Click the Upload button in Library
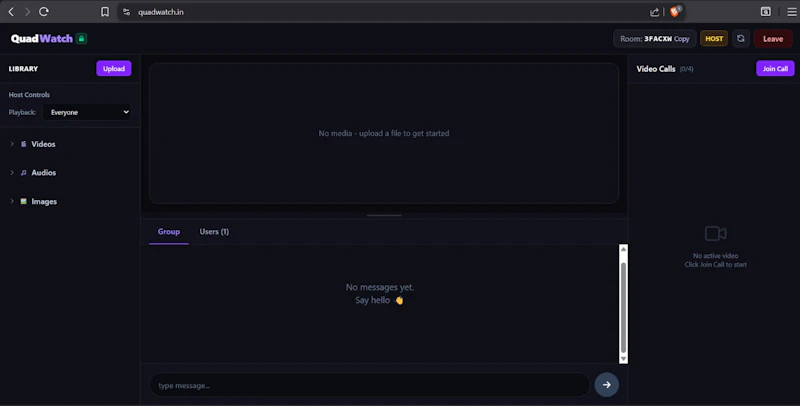Image resolution: width=800 pixels, height=406 pixels. pos(114,68)
